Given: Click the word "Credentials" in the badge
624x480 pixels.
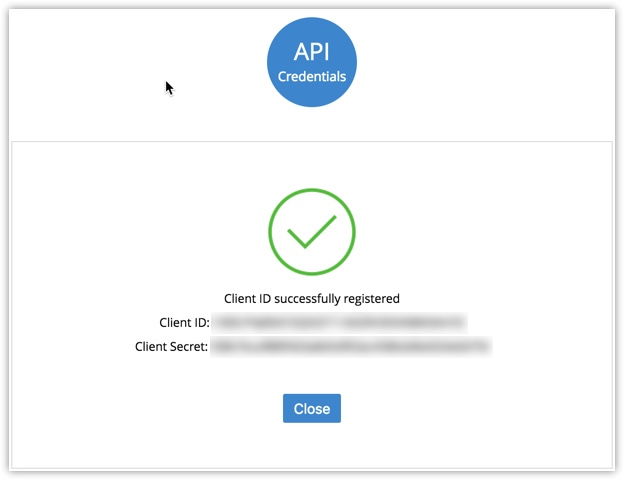Looking at the screenshot, I should 312,77.
